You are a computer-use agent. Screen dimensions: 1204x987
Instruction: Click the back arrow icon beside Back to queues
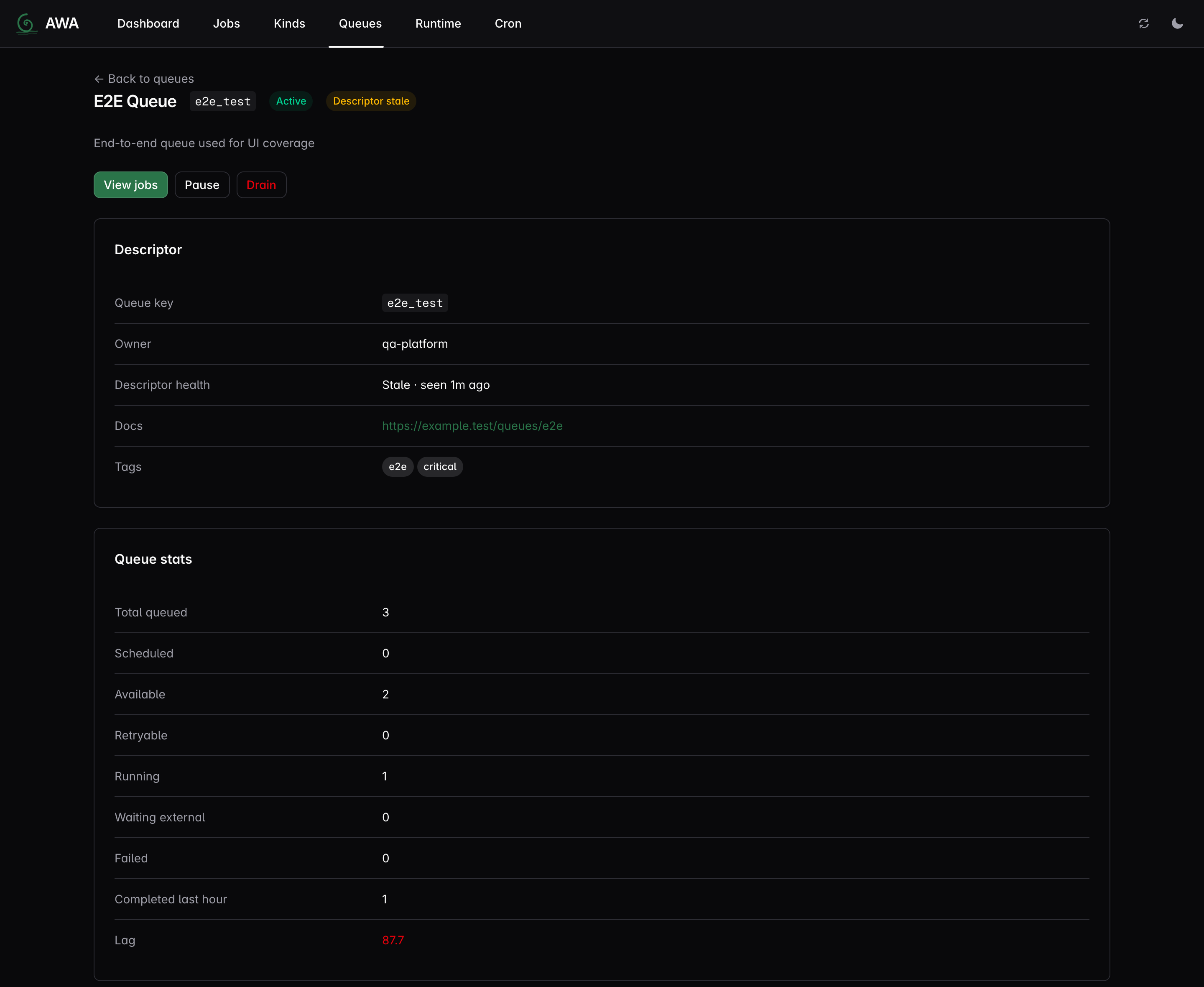[99, 79]
